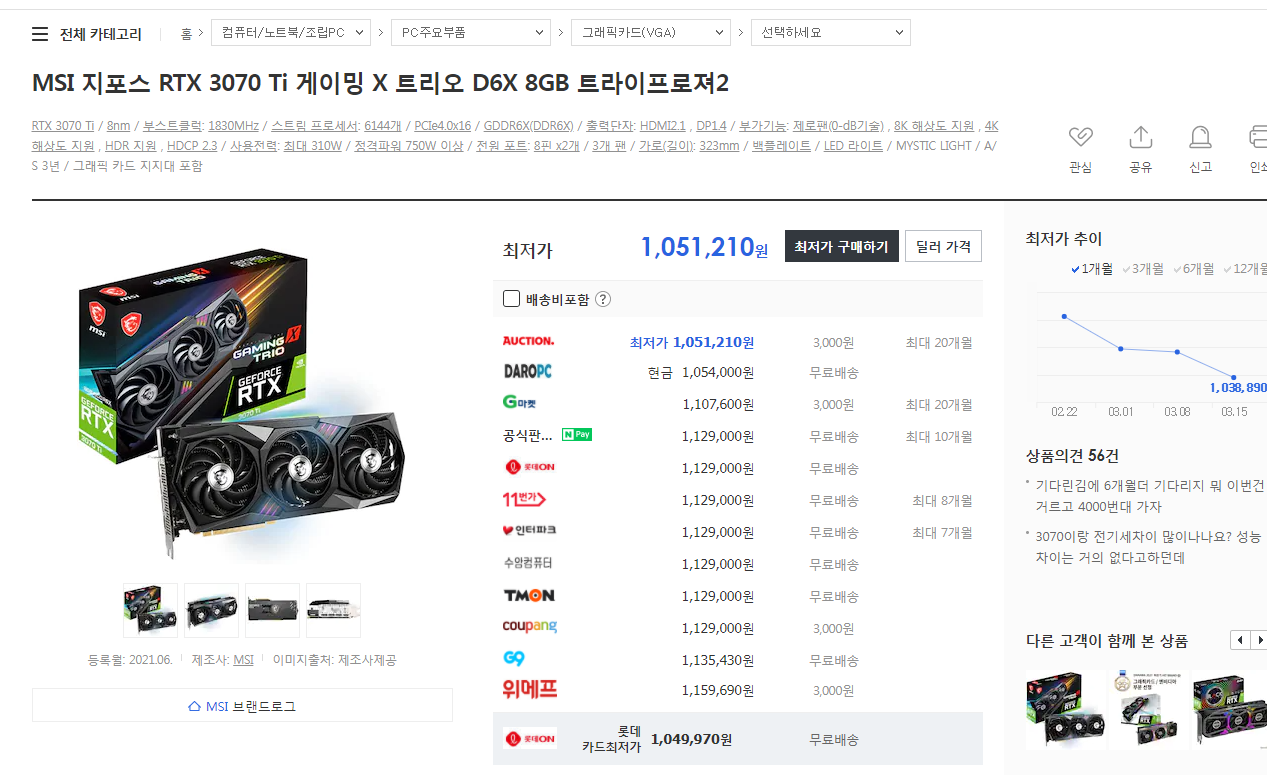Expand the 컴퓨터/노트북/조립PC category dropdown
This screenshot has width=1267, height=775.
coord(290,33)
